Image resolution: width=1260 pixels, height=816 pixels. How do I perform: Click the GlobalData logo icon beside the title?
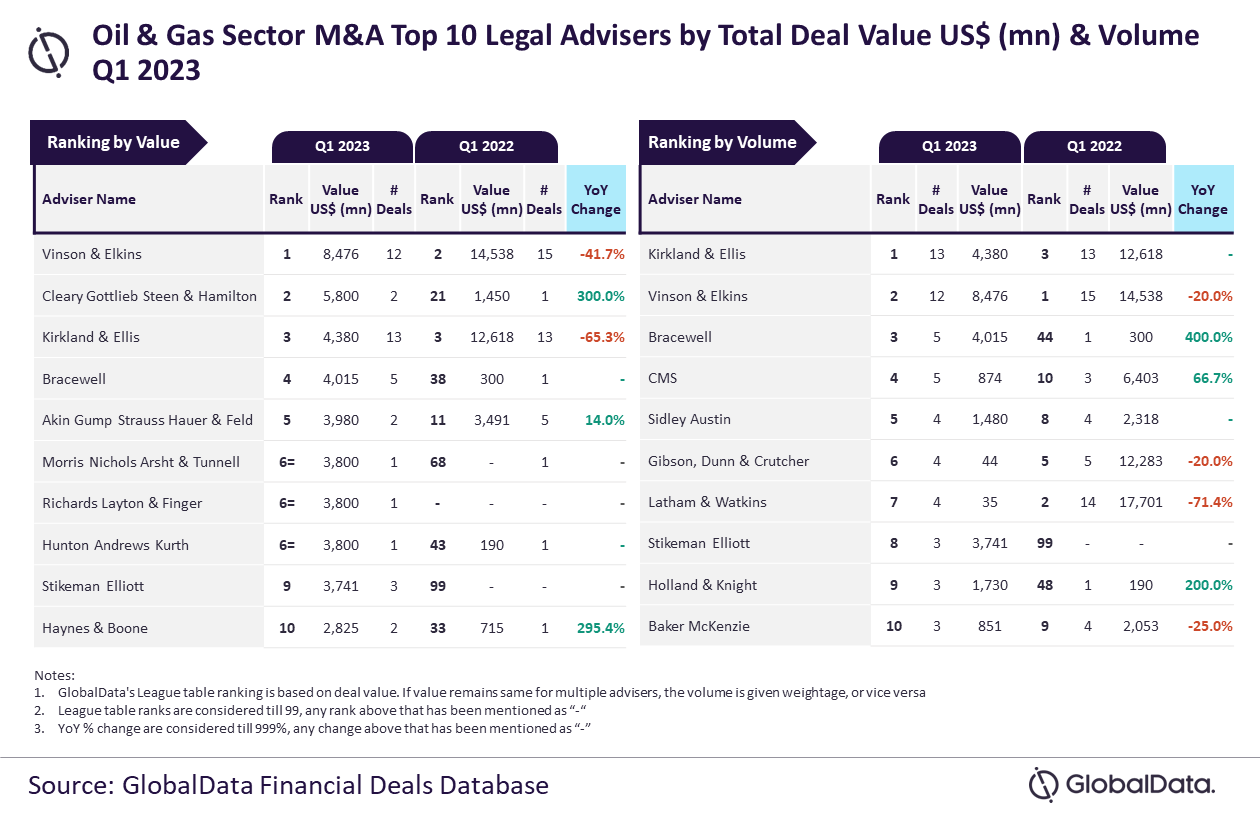point(49,51)
